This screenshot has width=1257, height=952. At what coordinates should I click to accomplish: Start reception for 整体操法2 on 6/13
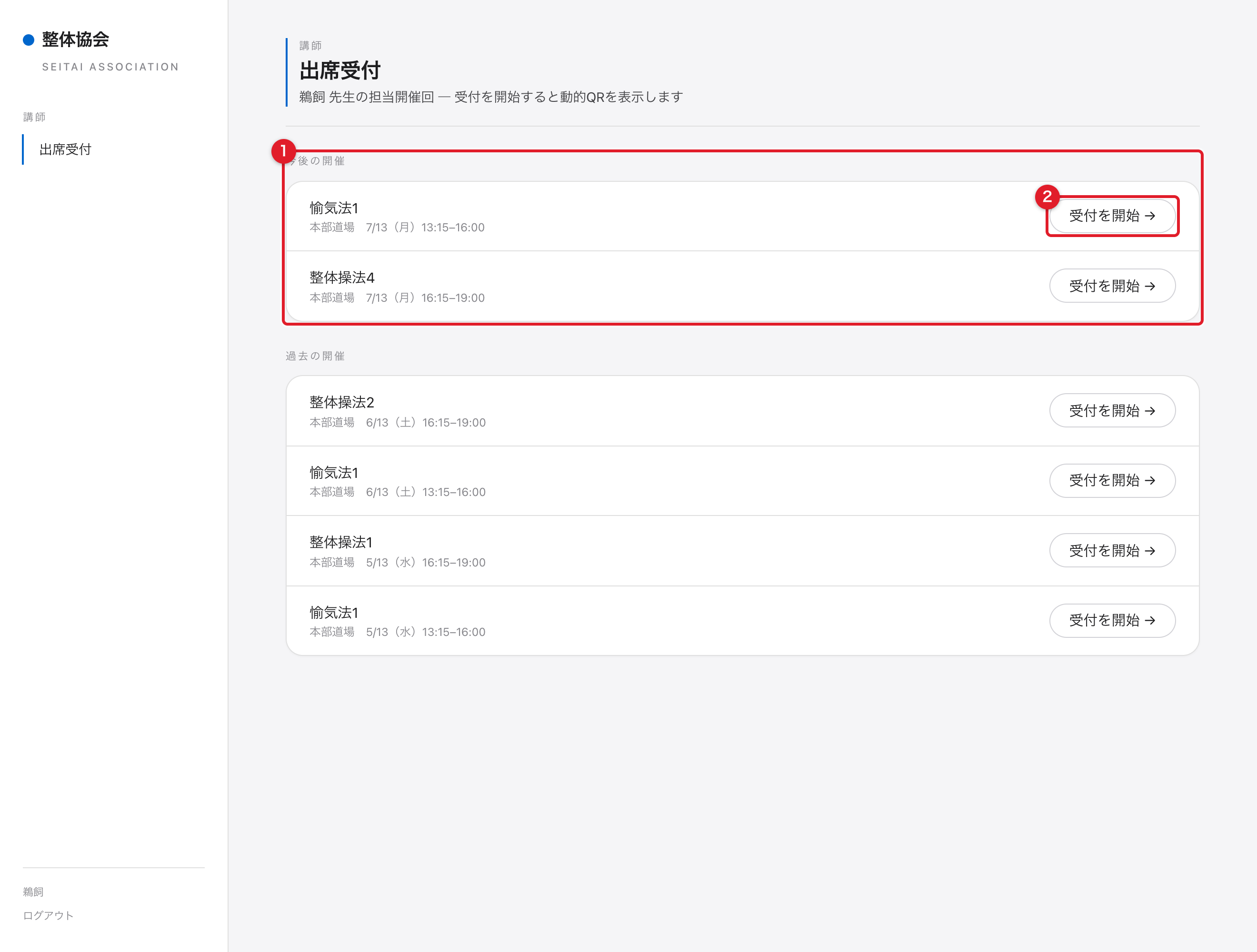tap(1112, 411)
